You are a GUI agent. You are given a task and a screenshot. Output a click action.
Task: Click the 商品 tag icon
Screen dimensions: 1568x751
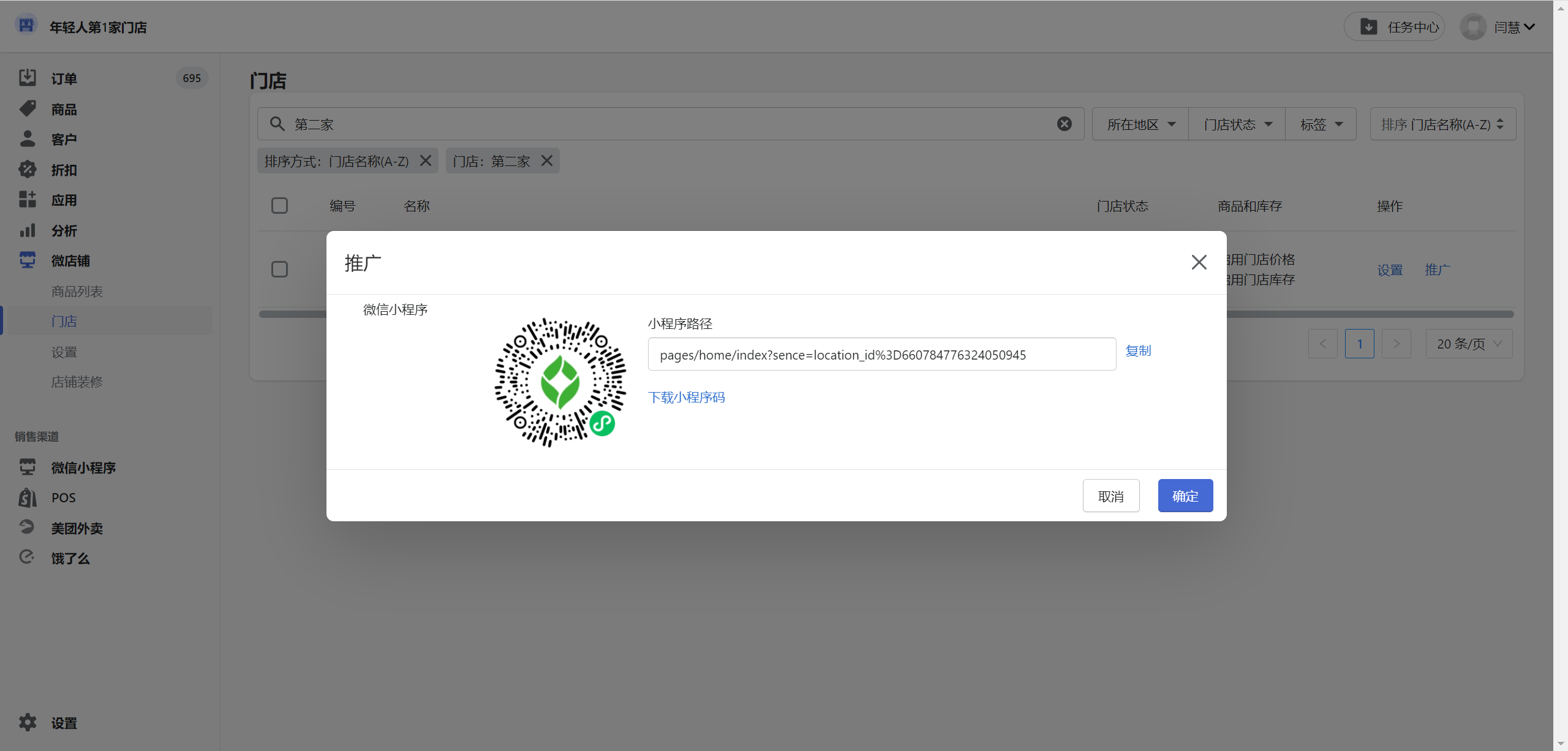[27, 108]
